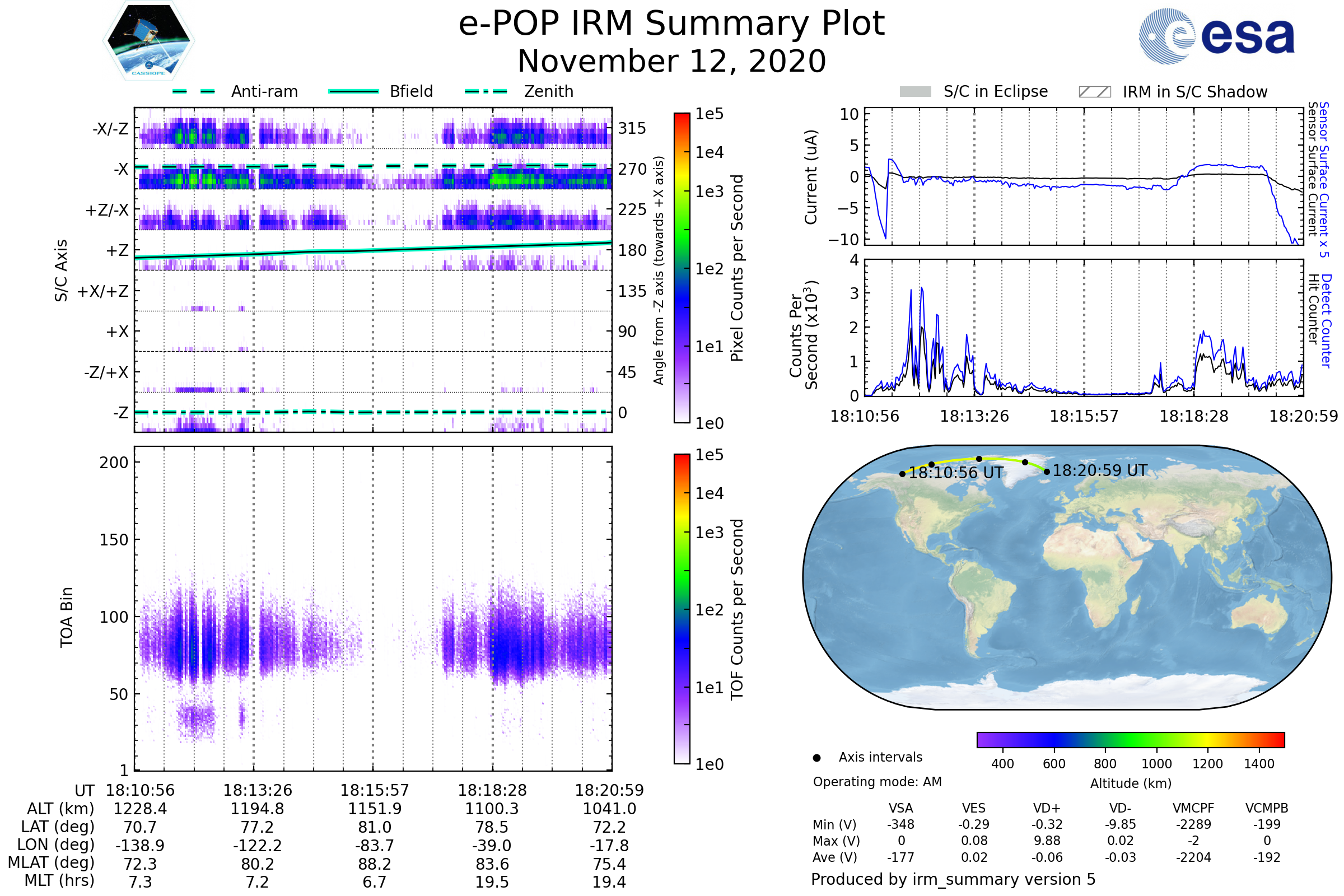Click the 18:20:59 UT map label
Image resolution: width=1344 pixels, height=896 pixels.
pos(1099,471)
